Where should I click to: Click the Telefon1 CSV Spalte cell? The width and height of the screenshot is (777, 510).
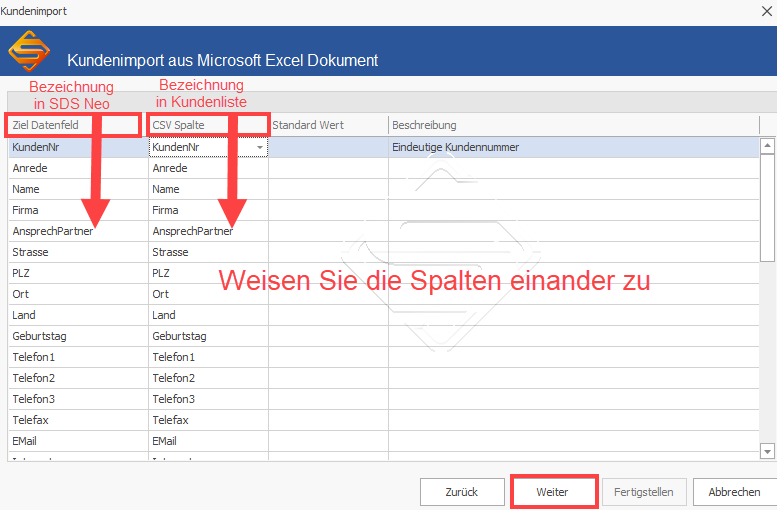(x=208, y=357)
